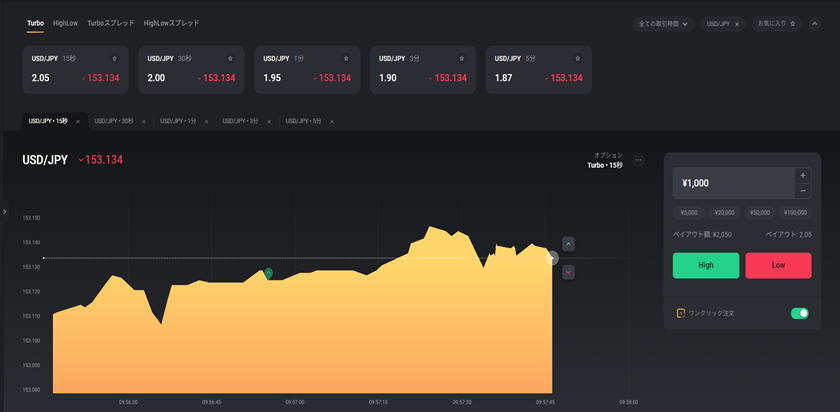The image size is (840, 412).
Task: Click the ¥1,000 amount input field
Action: pyautogui.click(x=733, y=184)
